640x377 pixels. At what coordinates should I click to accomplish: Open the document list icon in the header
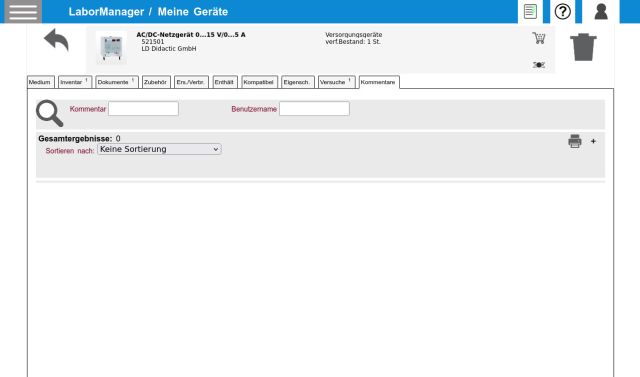pos(530,11)
